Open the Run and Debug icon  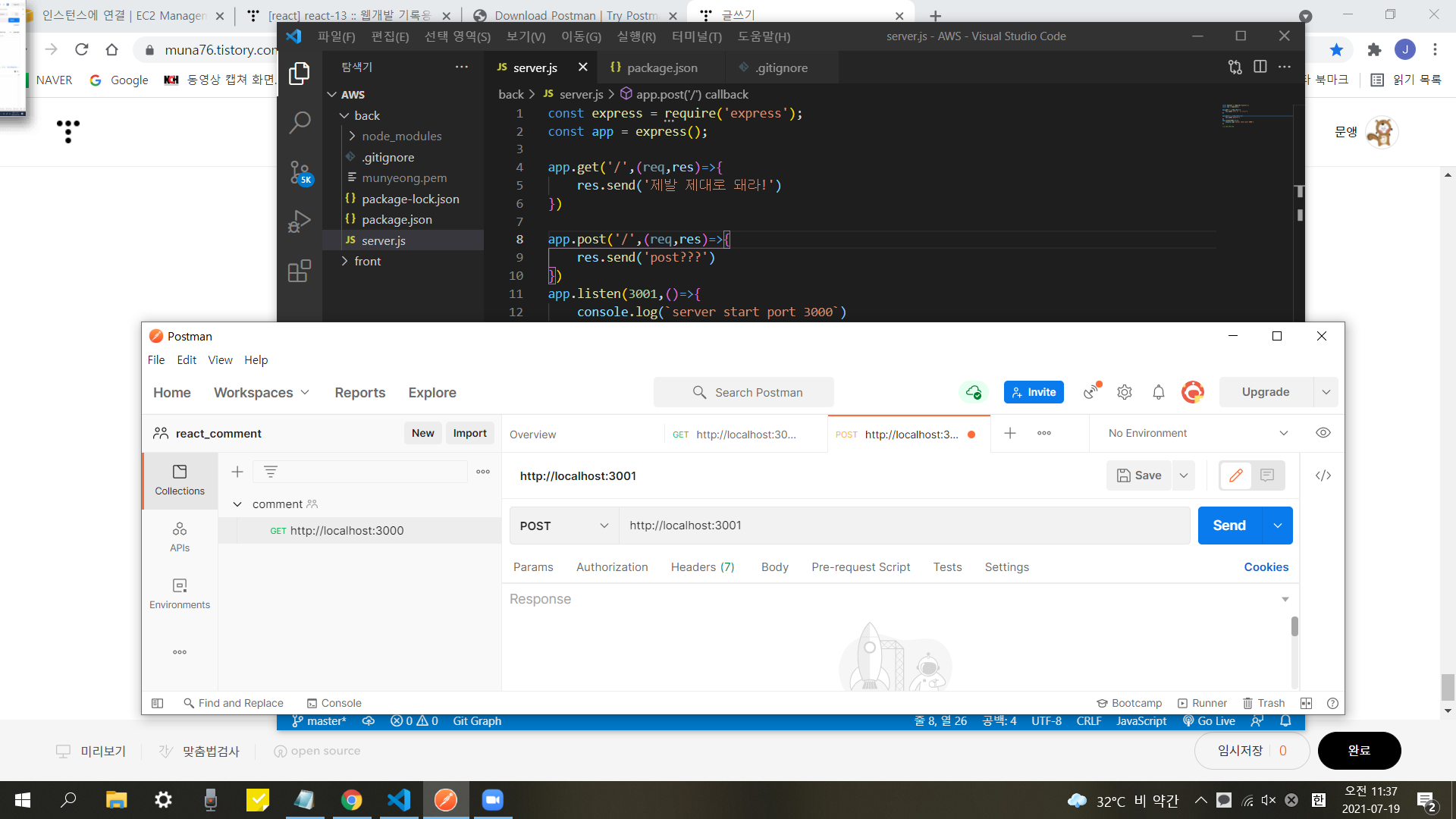(x=300, y=221)
